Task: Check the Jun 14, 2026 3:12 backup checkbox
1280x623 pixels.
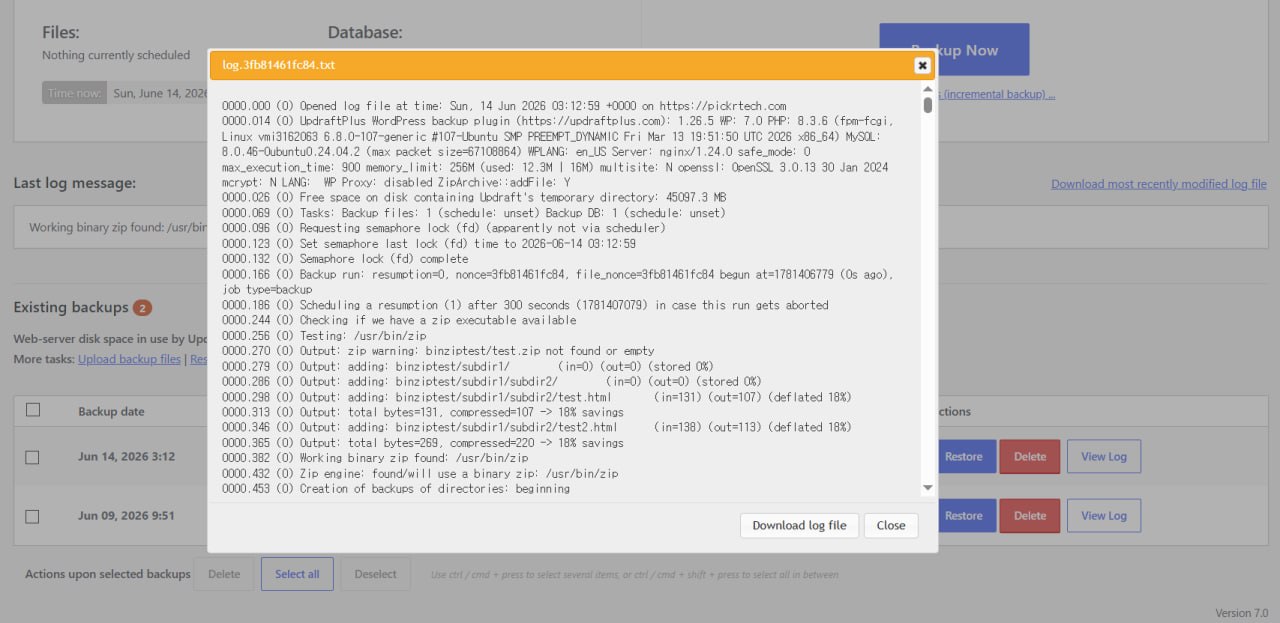Action: coord(33,457)
